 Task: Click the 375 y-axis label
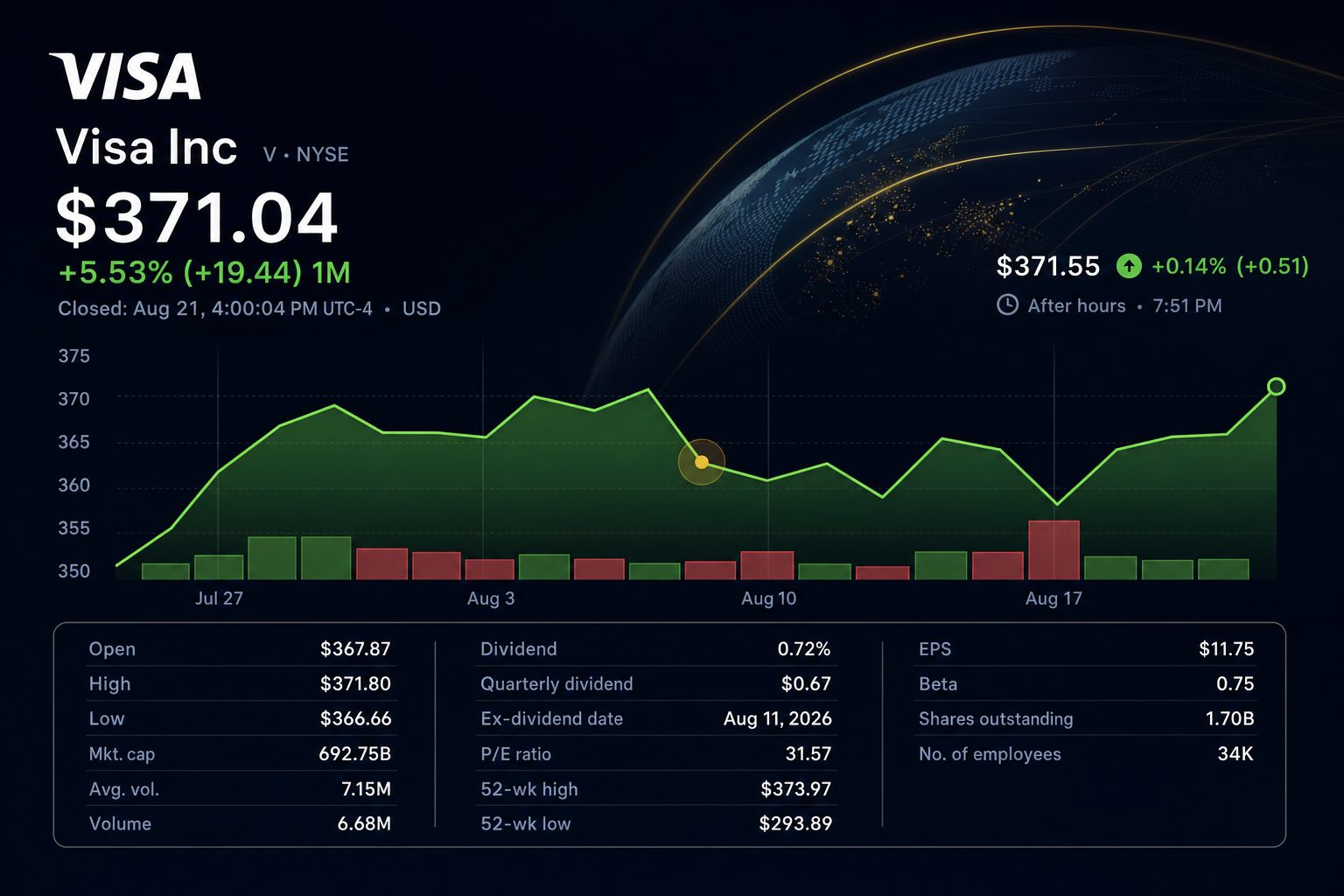(74, 356)
